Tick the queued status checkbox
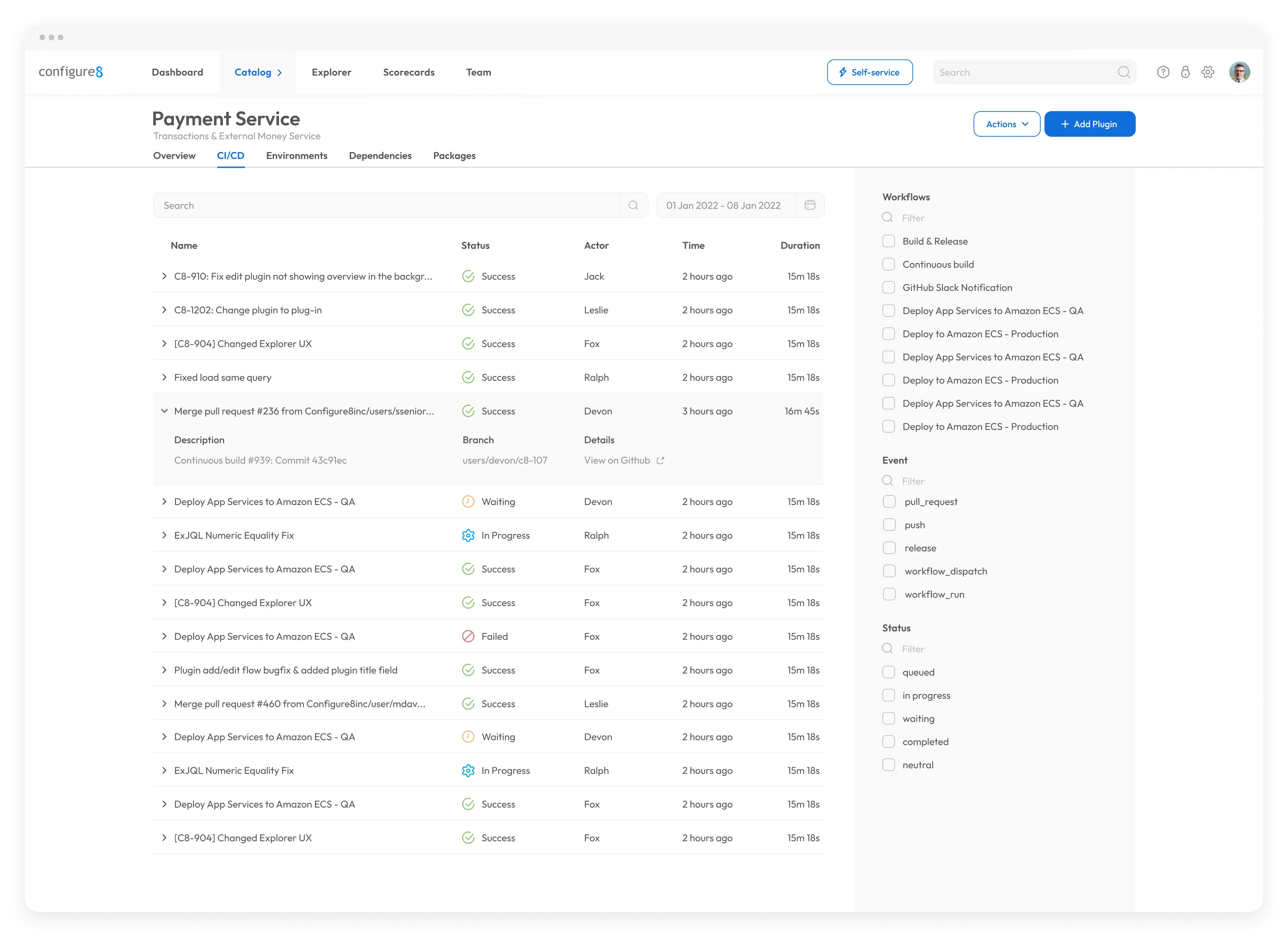1288x939 pixels. tap(888, 672)
